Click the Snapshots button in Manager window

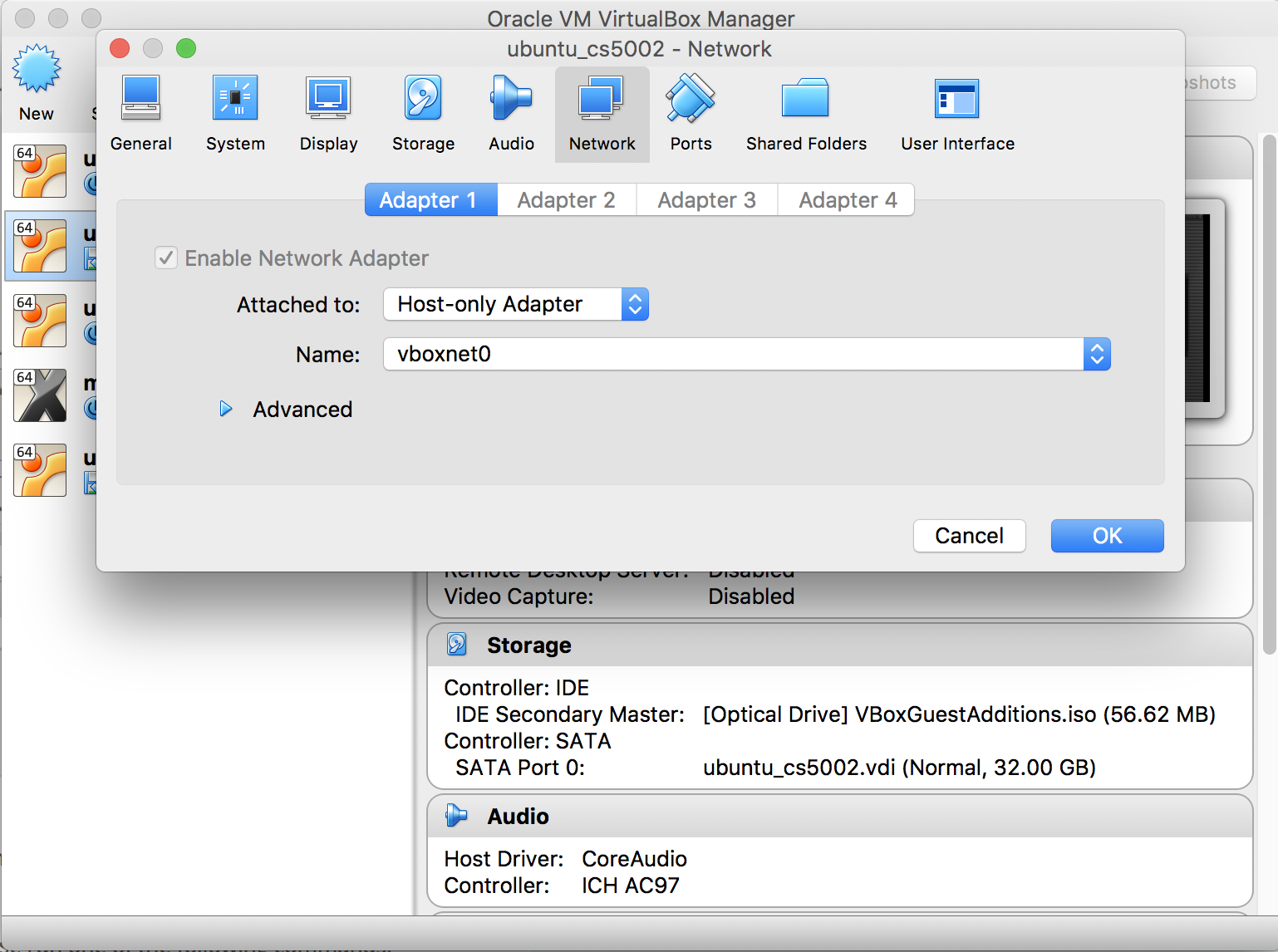[1220, 83]
